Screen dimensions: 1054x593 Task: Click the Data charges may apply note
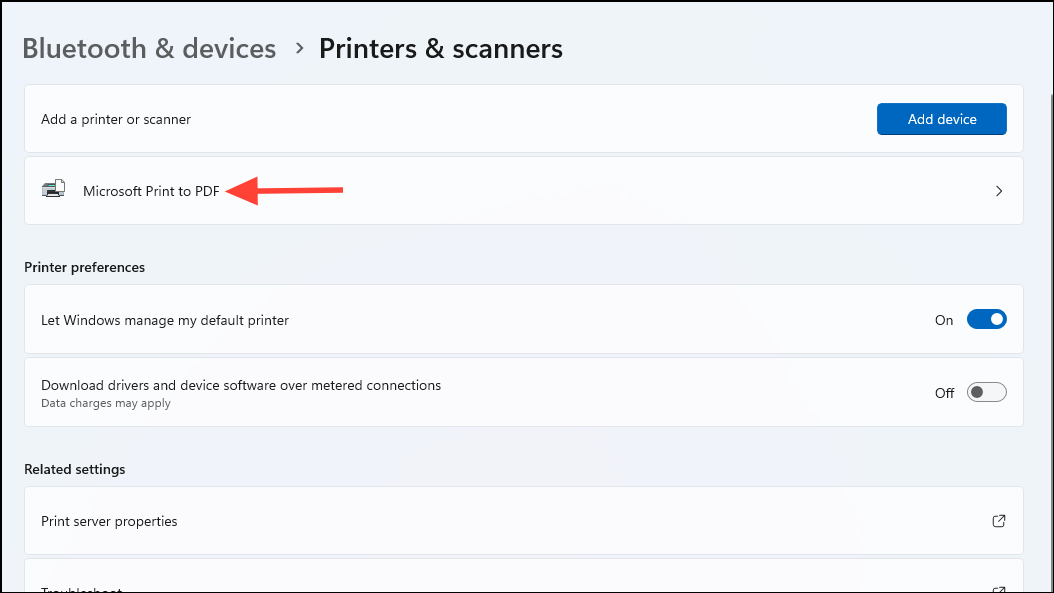(106, 403)
